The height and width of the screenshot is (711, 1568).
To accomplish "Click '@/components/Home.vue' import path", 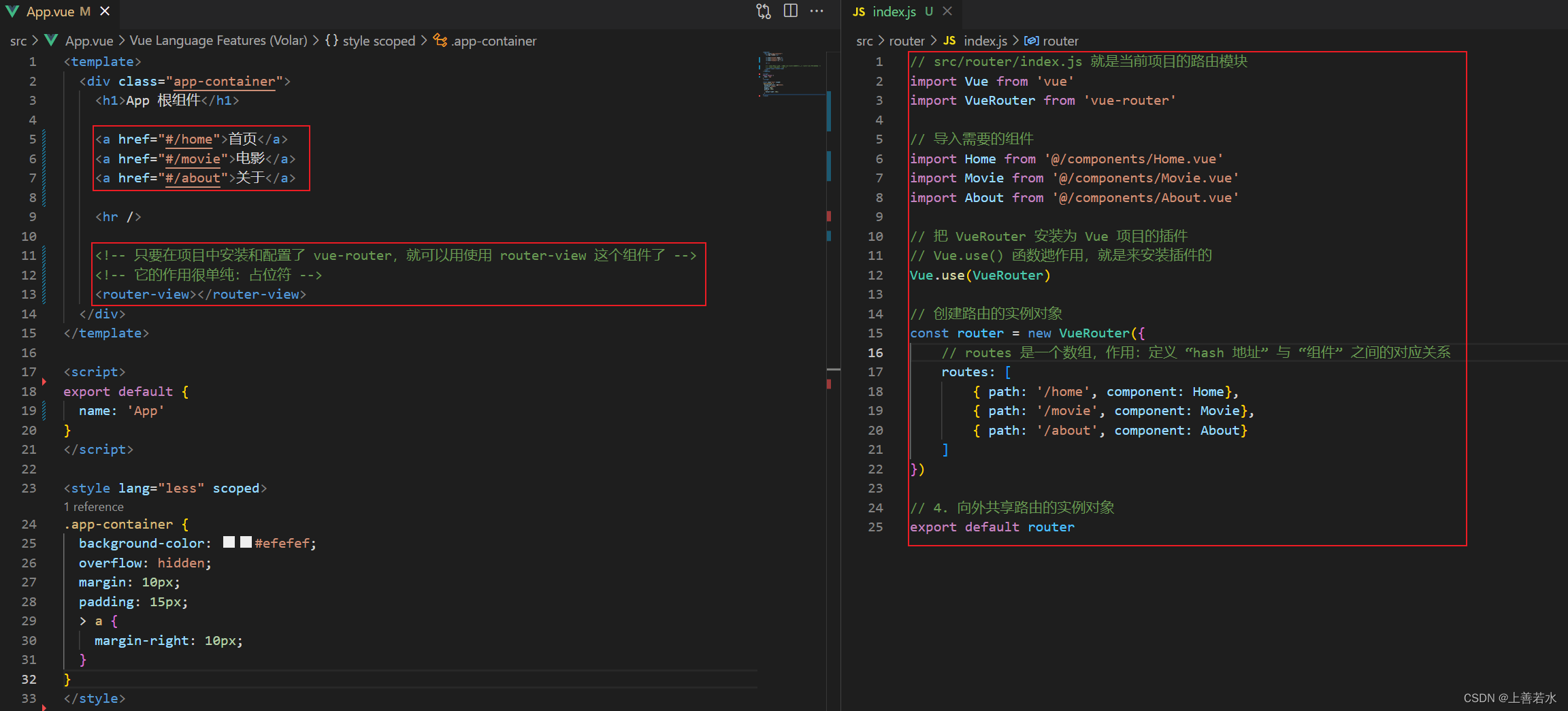I will click(1134, 159).
